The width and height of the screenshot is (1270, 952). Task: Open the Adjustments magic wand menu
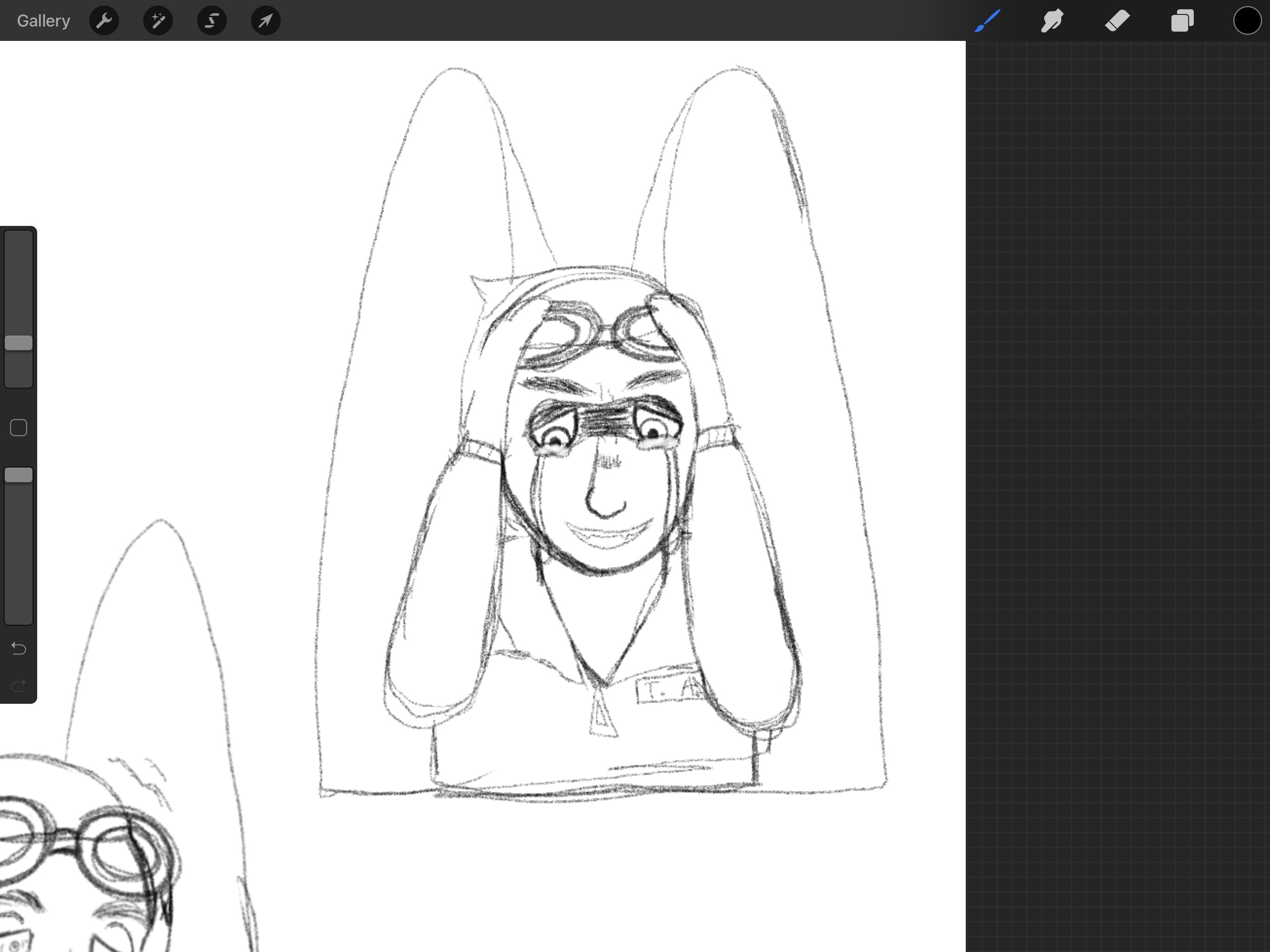point(158,20)
